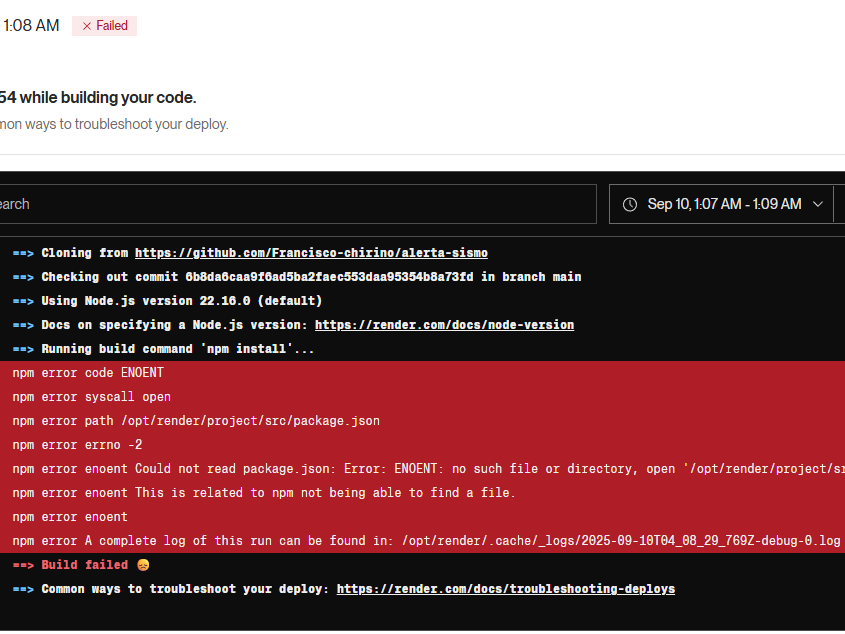
Task: Click the arrow marker before Cloning from
Action: [23, 253]
